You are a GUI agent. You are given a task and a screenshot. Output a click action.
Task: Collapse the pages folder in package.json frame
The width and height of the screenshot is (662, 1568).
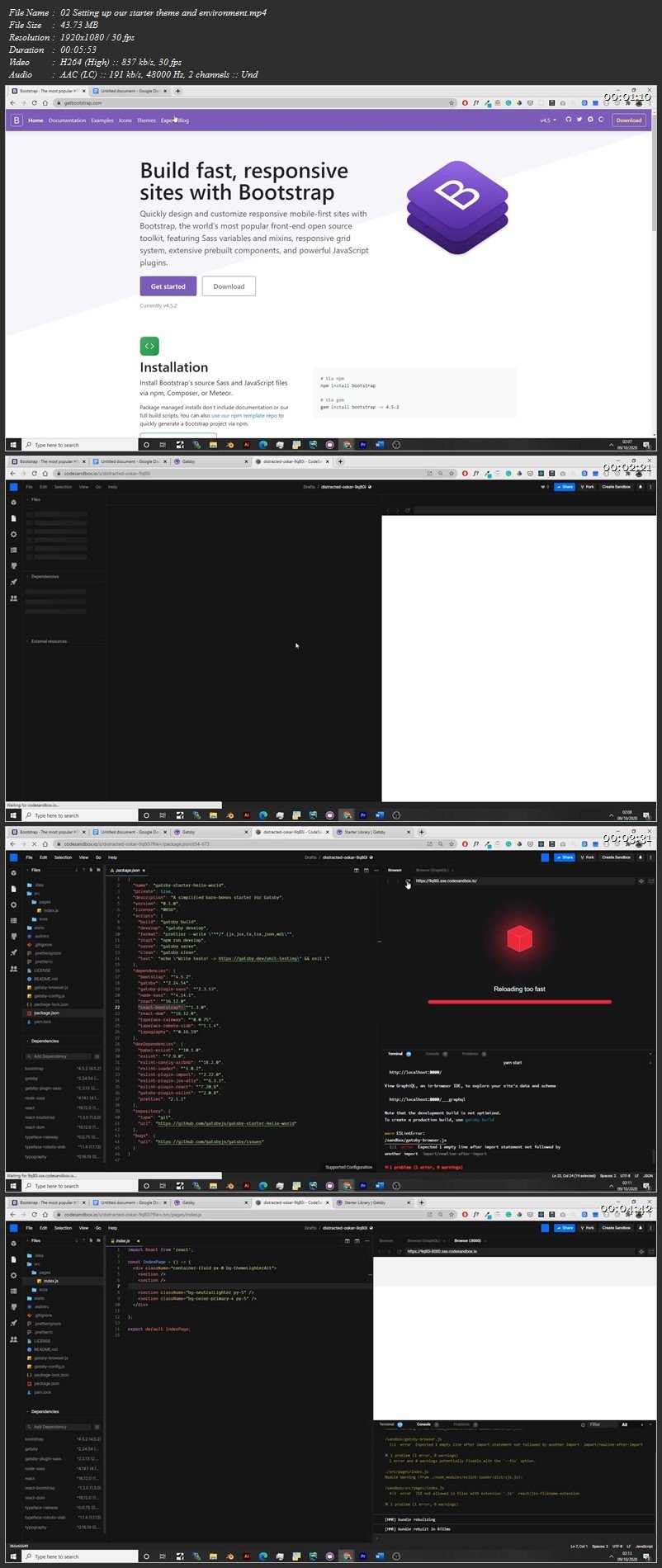(43, 902)
